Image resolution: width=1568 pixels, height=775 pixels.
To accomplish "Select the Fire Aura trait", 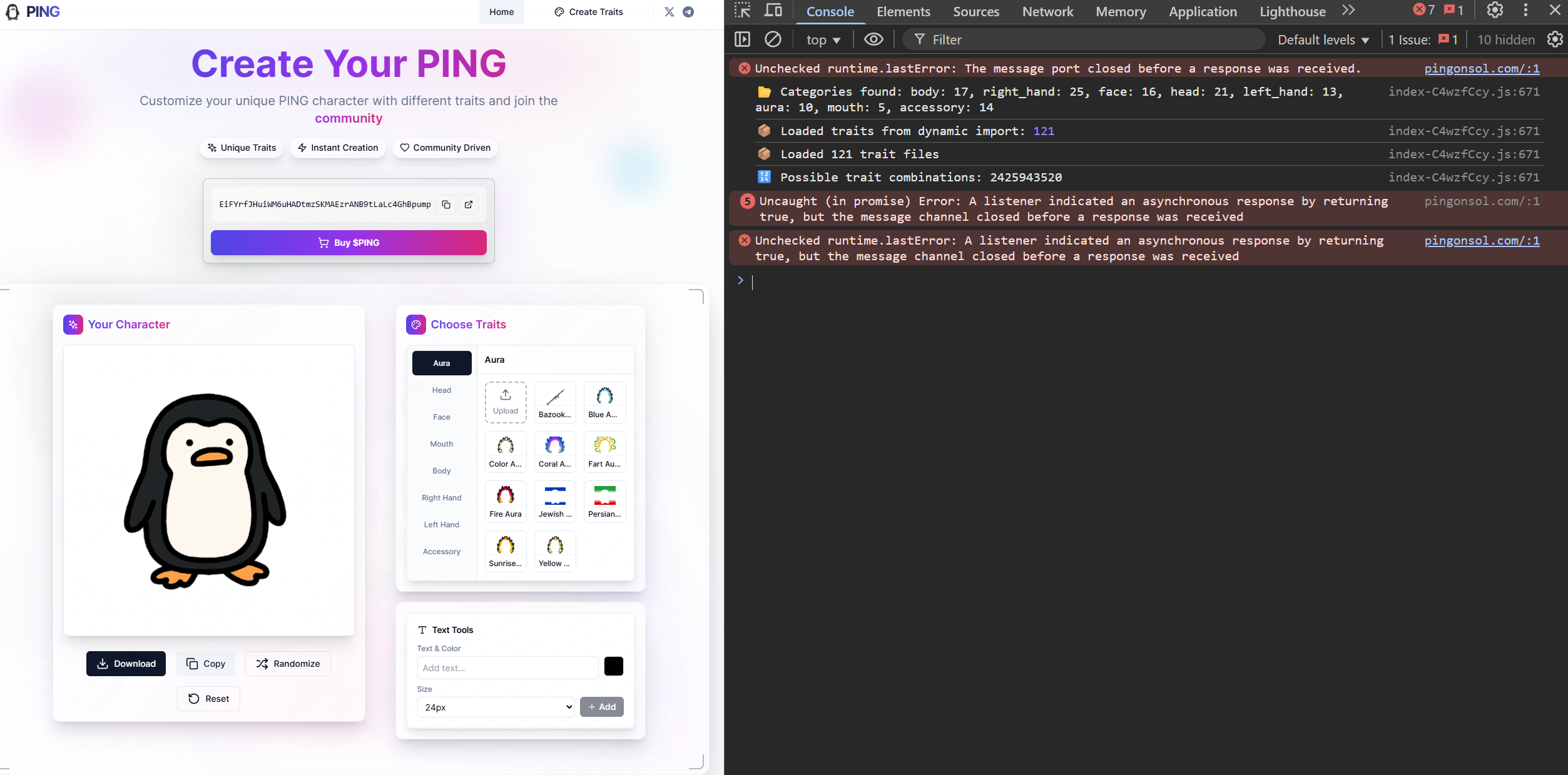I will pyautogui.click(x=506, y=502).
